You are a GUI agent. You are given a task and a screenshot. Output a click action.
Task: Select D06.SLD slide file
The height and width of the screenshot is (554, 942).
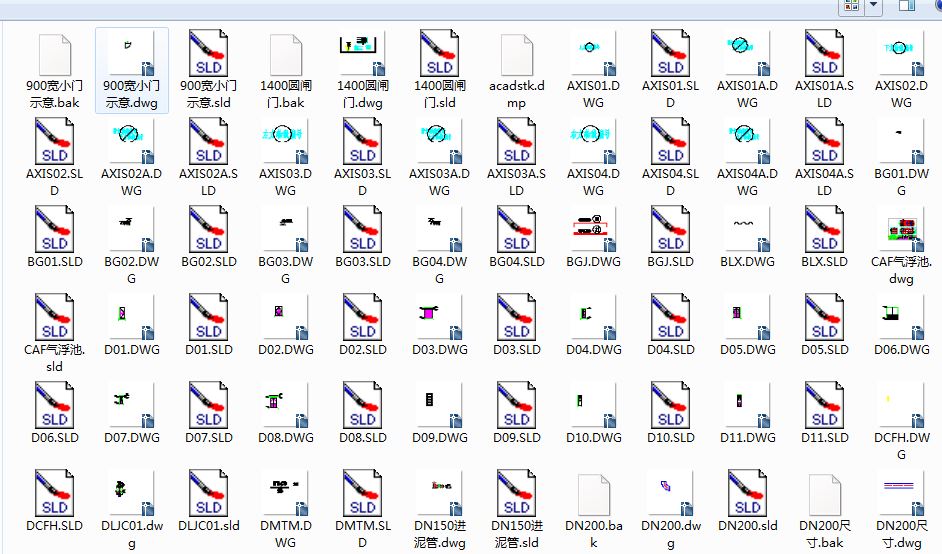(55, 406)
